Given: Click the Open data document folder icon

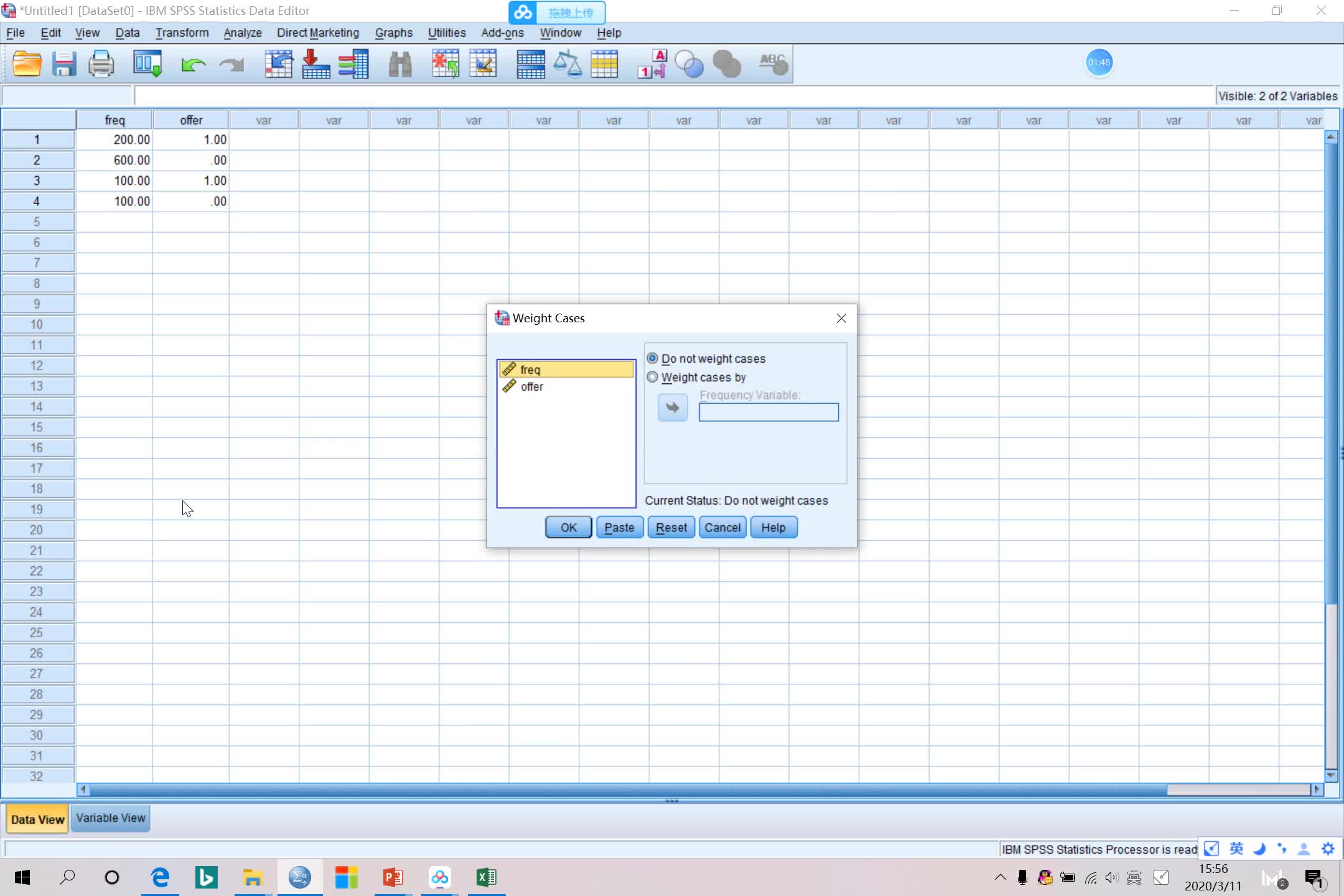Looking at the screenshot, I should coord(27,64).
